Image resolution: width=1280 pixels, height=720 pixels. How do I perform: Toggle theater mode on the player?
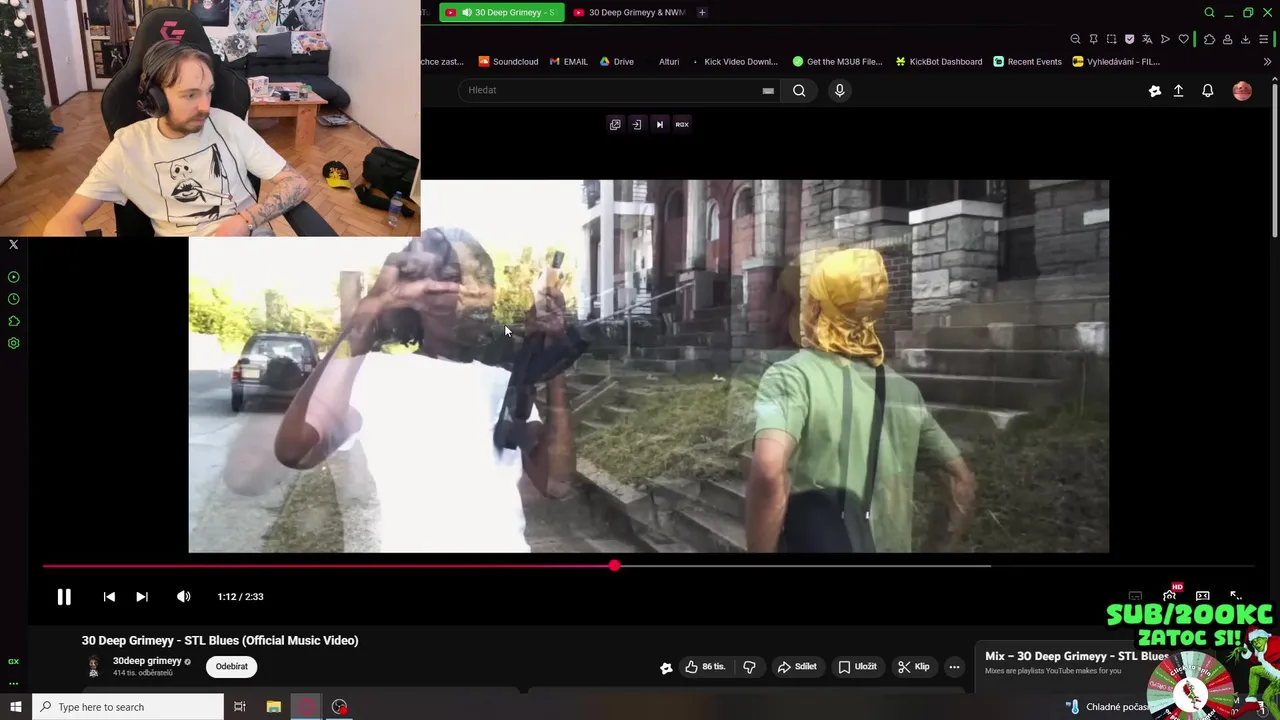[x=1203, y=596]
